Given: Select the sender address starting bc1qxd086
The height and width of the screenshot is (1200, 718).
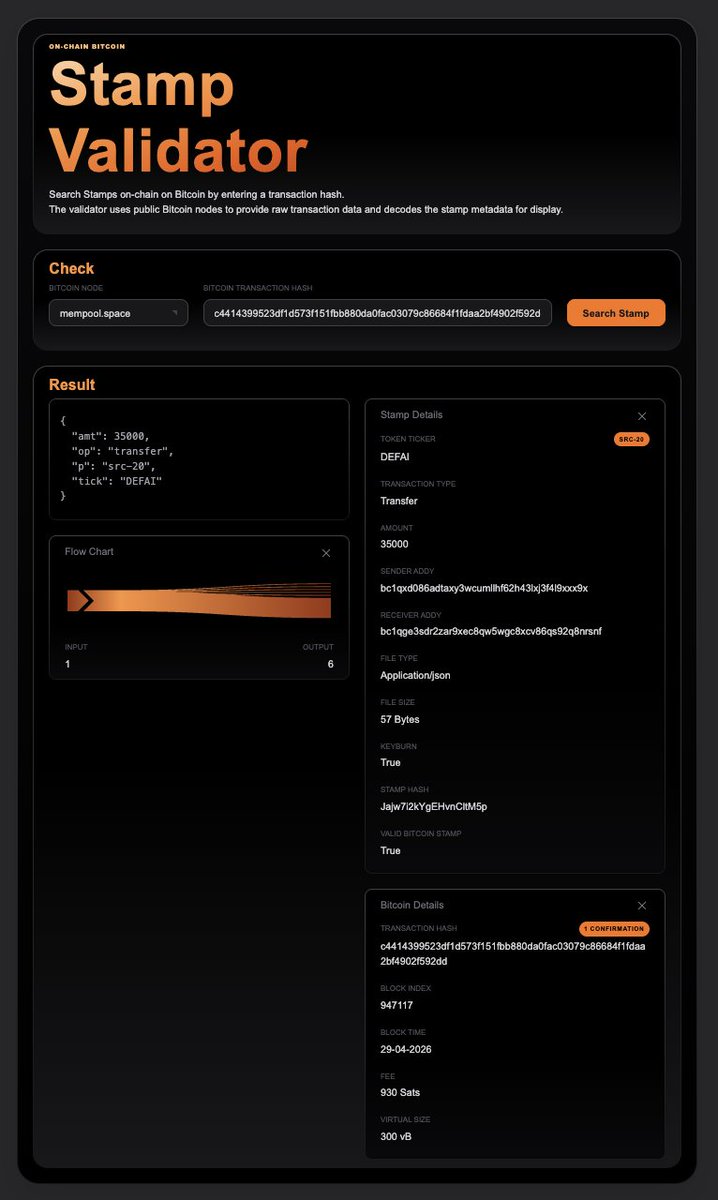Looking at the screenshot, I should click(x=484, y=588).
